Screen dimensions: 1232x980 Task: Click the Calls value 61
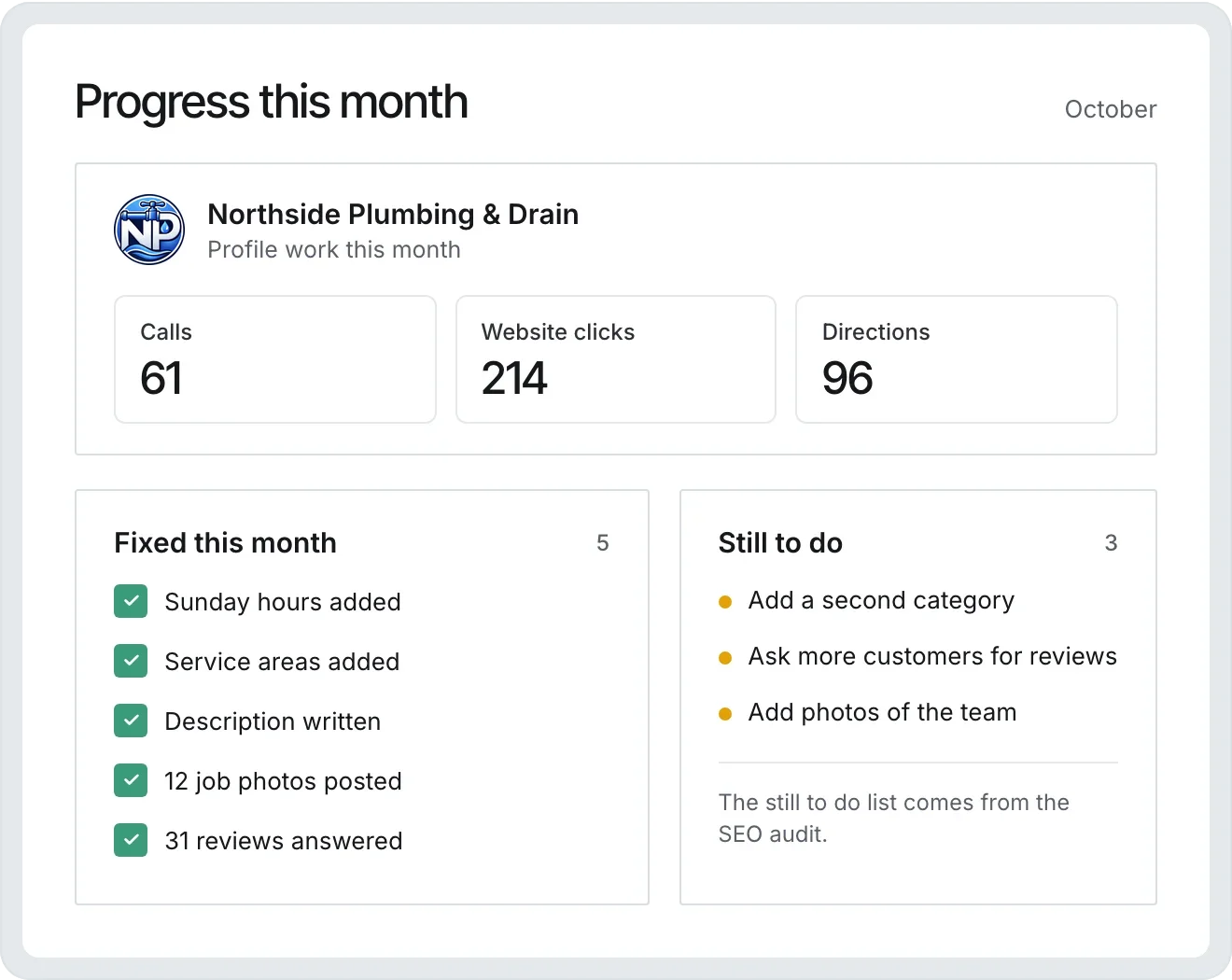161,378
